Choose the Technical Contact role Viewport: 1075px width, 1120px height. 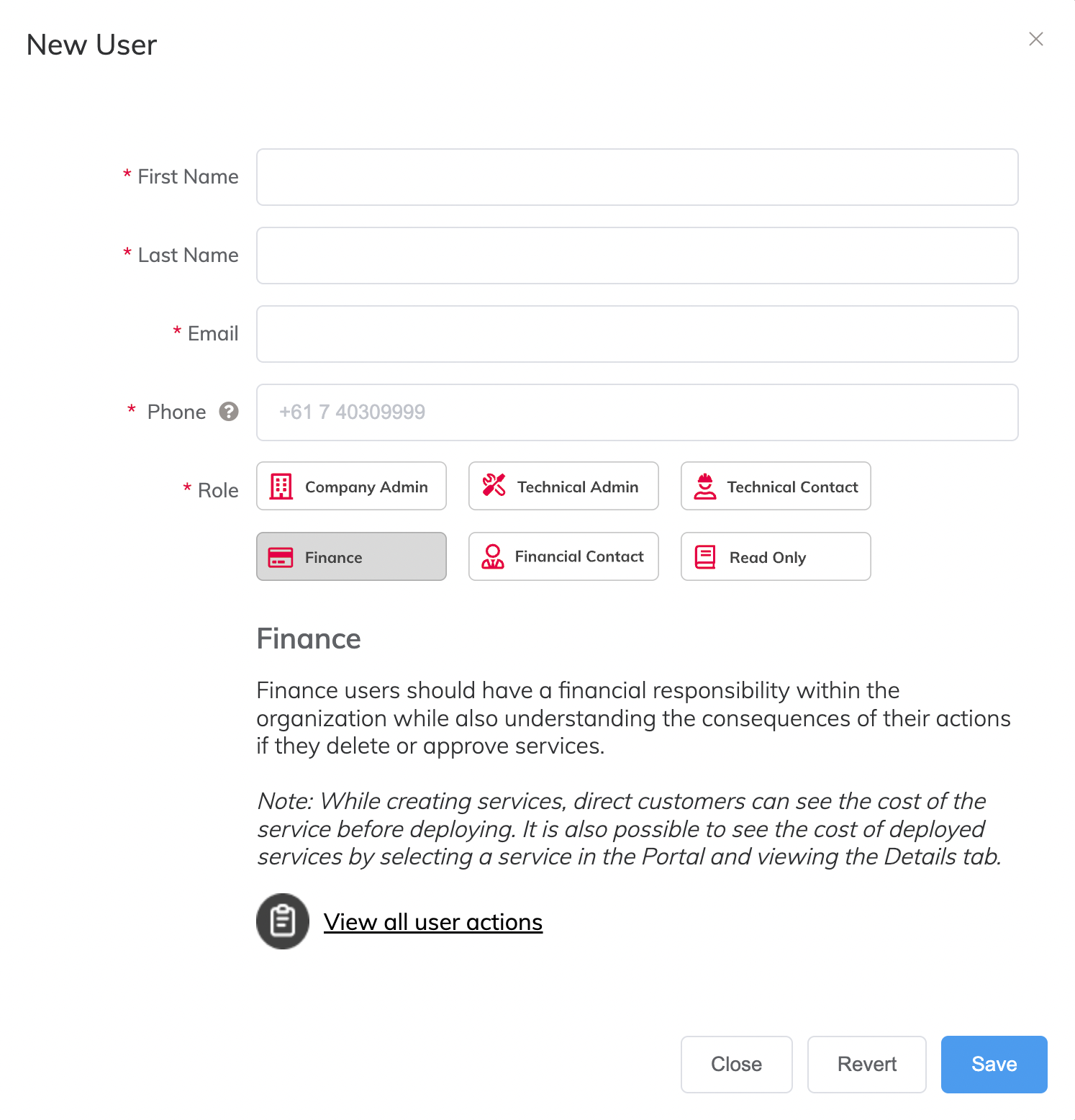click(776, 487)
